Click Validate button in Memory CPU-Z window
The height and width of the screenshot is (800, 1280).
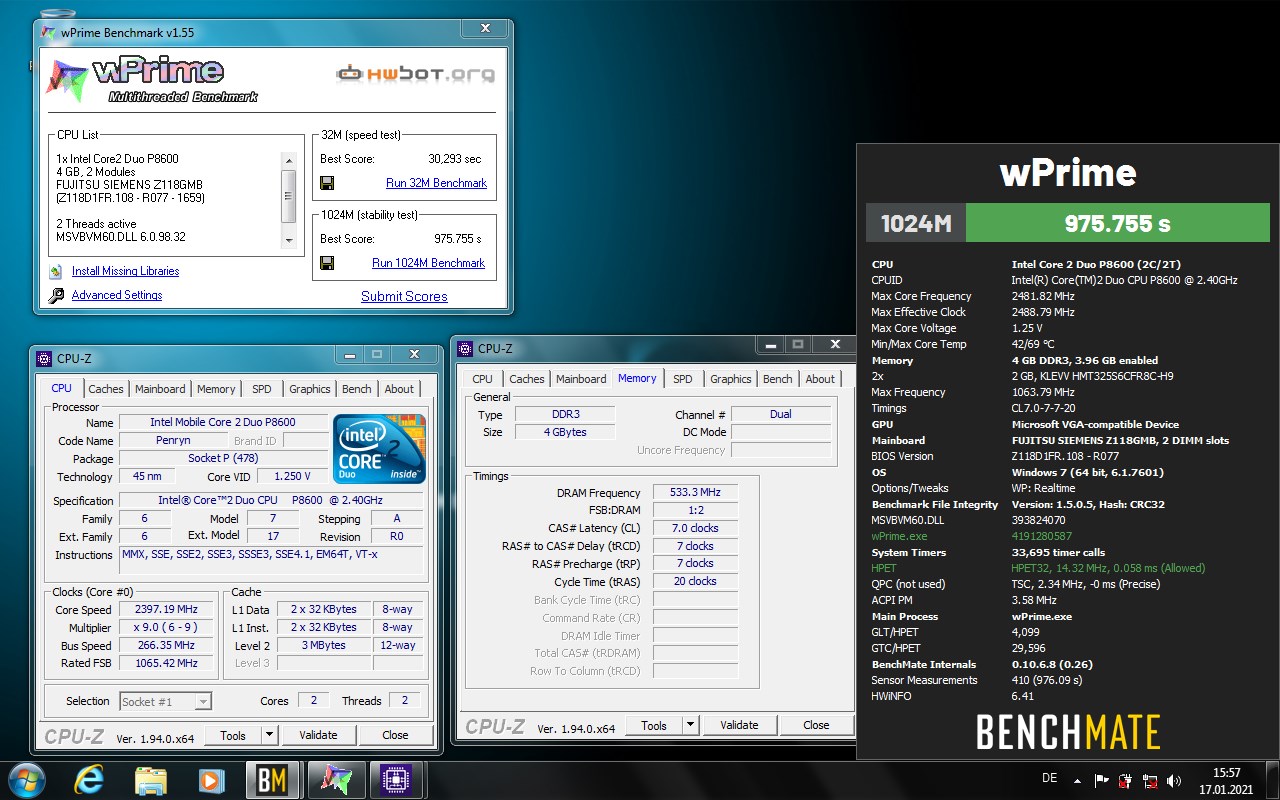tap(739, 725)
